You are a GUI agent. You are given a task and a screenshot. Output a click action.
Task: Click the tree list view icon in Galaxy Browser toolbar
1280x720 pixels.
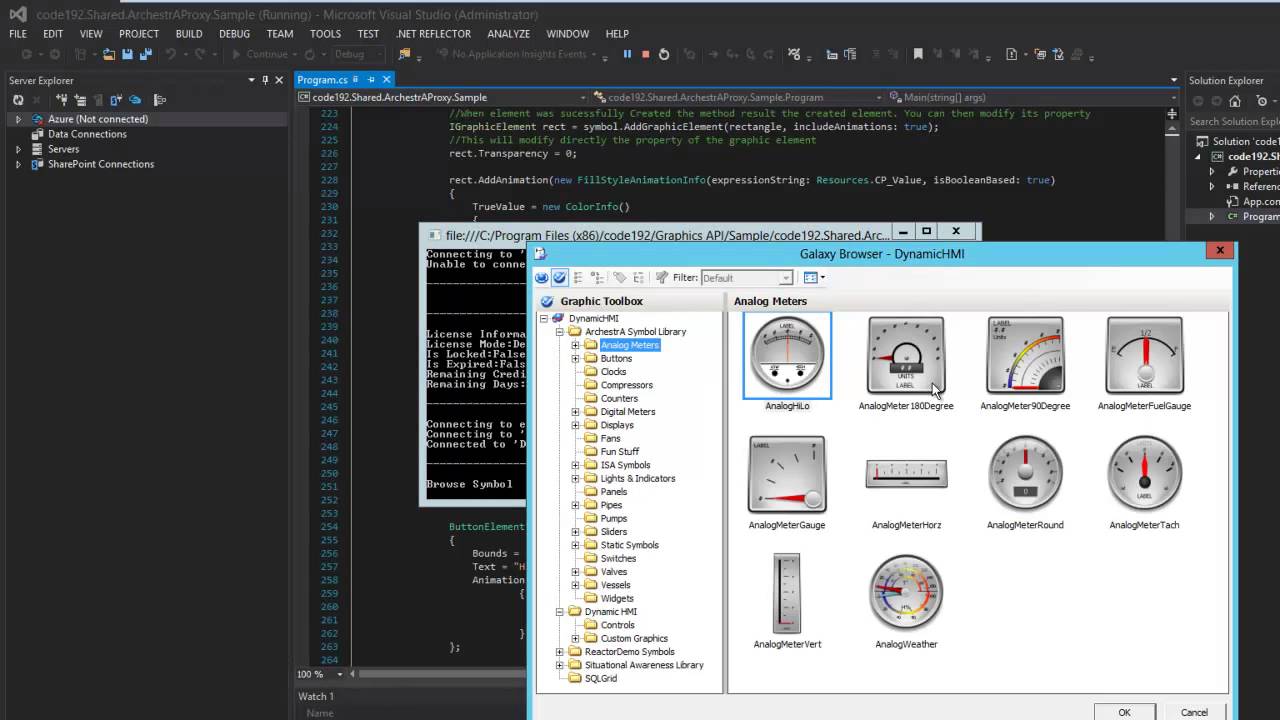point(597,278)
